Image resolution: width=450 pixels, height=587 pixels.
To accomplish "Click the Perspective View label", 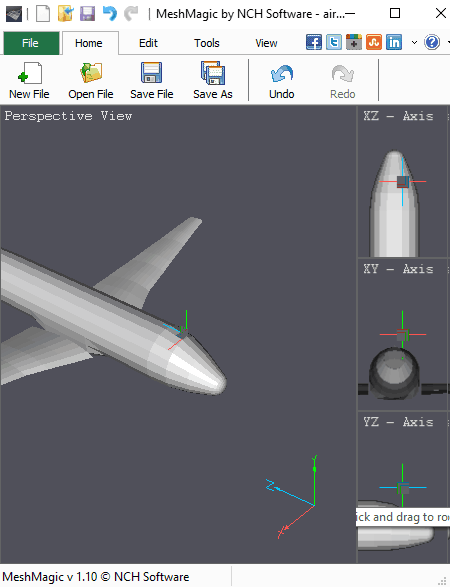I will [68, 116].
